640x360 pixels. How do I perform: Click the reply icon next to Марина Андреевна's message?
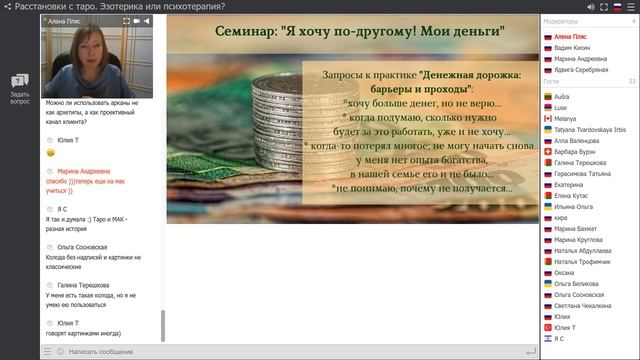[x=50, y=171]
